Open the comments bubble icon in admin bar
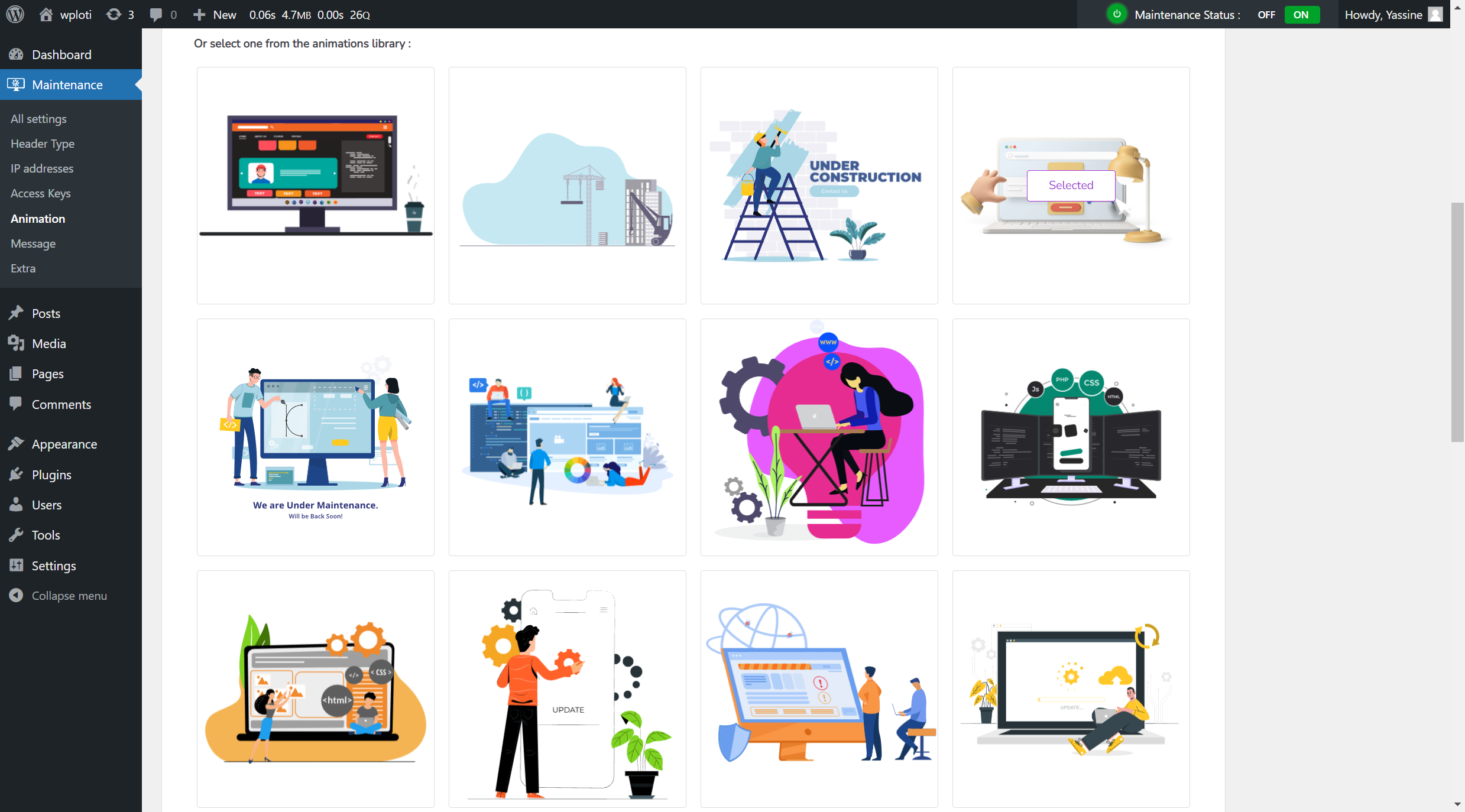 coord(155,14)
